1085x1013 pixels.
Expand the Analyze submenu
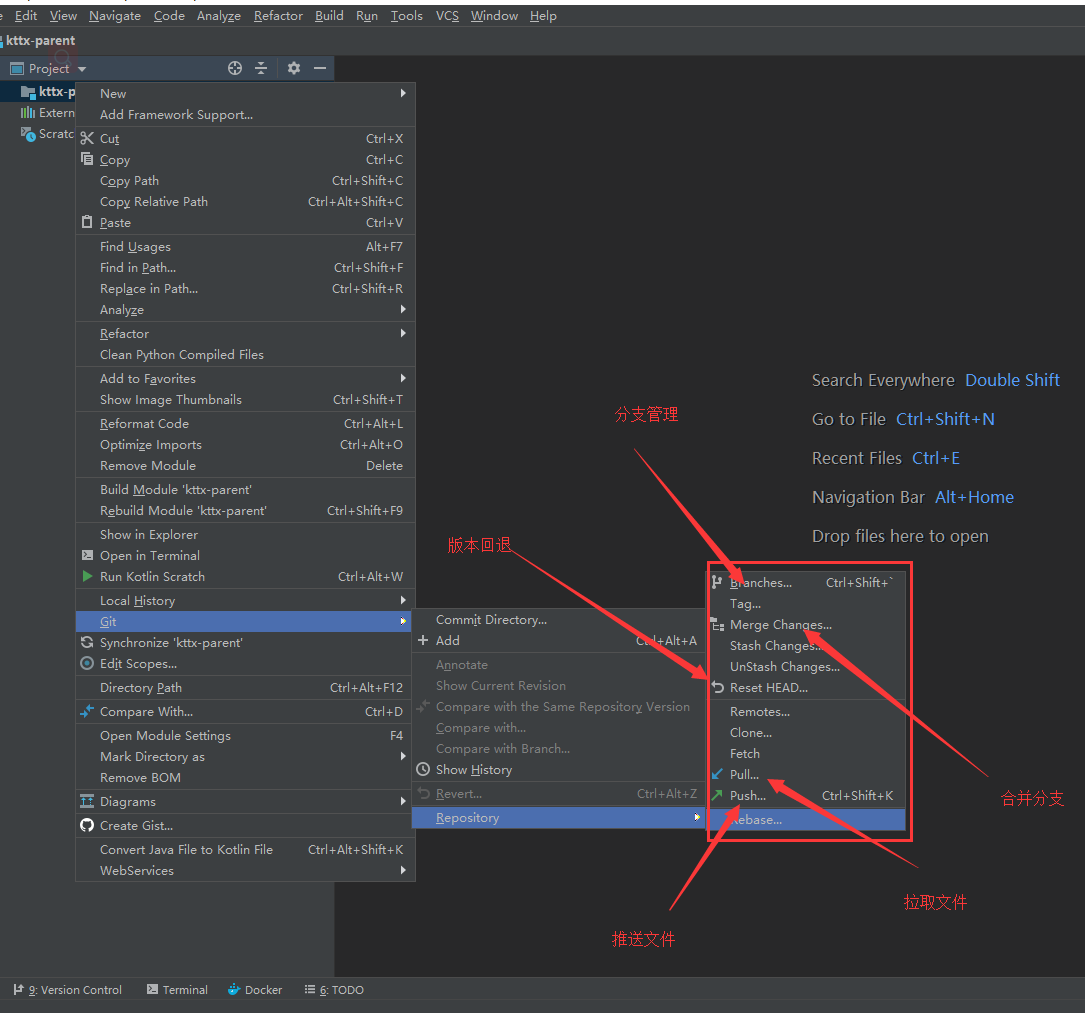point(403,309)
